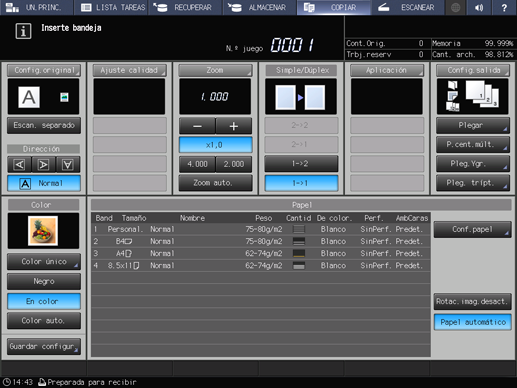Screen dimensions: 517x388
Task: Click the Papel panel header
Action: click(x=301, y=205)
